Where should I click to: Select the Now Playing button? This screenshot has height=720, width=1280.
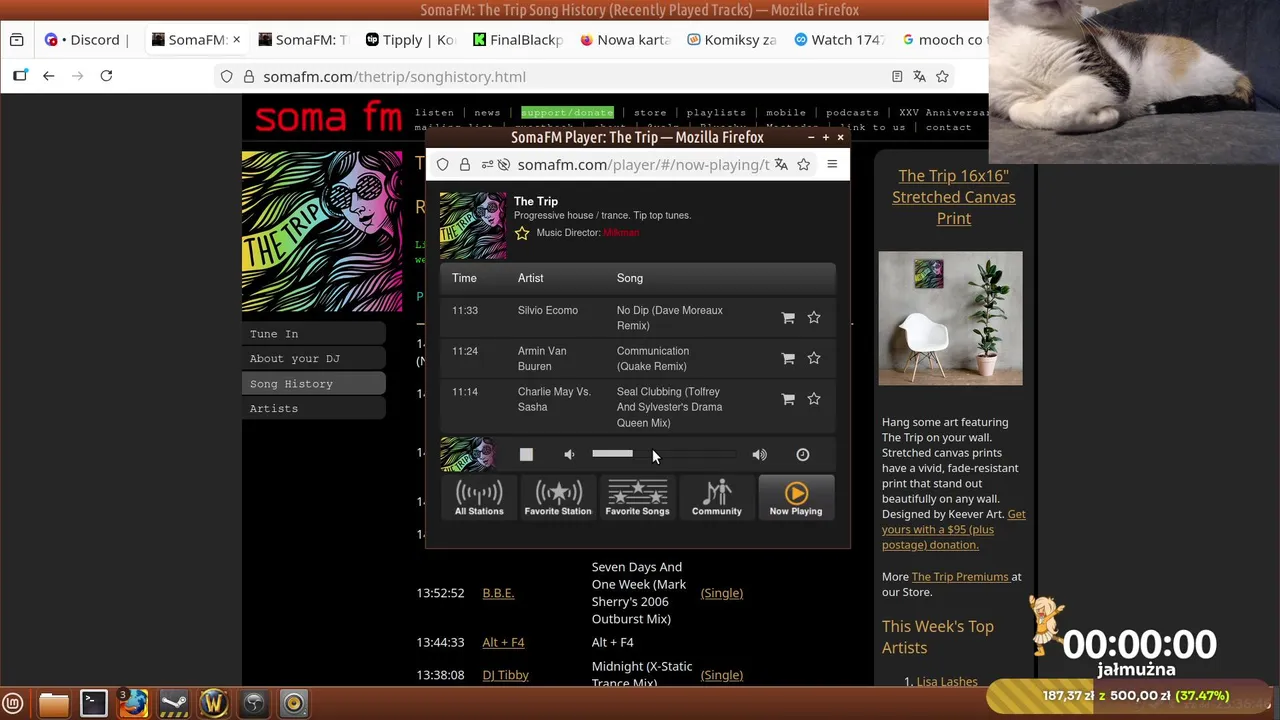[796, 497]
